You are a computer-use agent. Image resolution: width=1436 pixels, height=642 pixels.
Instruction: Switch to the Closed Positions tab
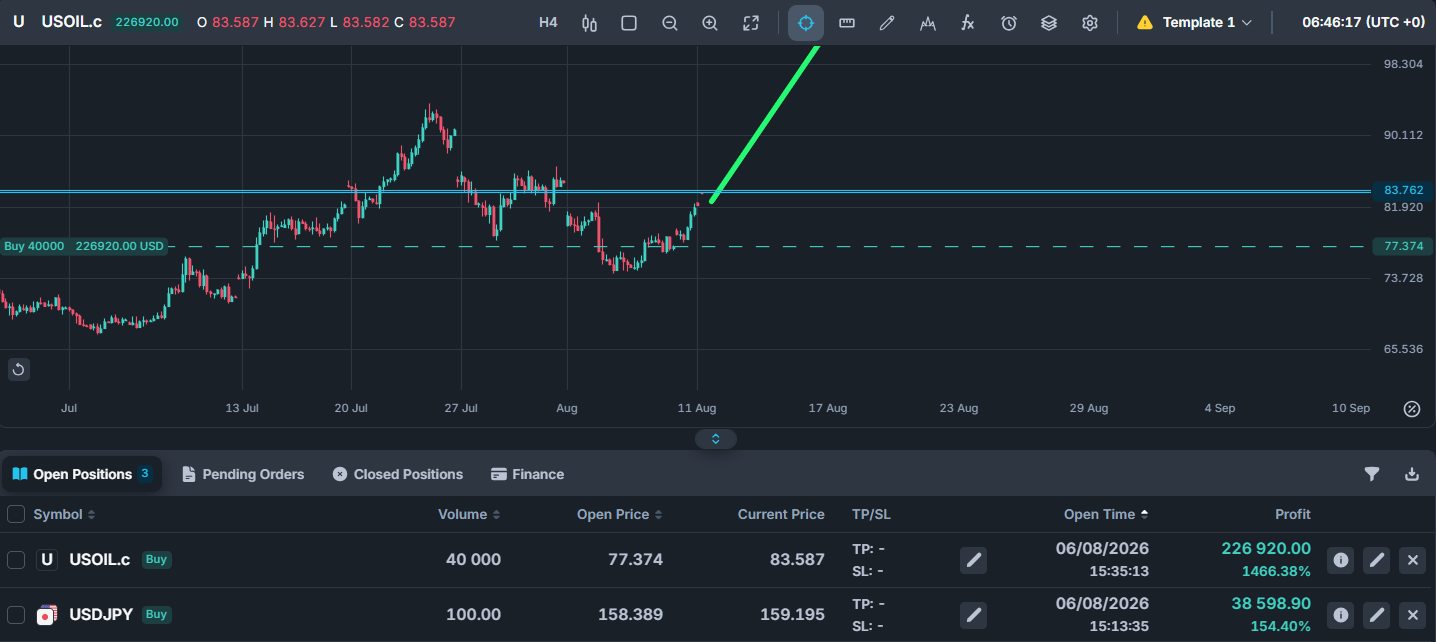398,474
